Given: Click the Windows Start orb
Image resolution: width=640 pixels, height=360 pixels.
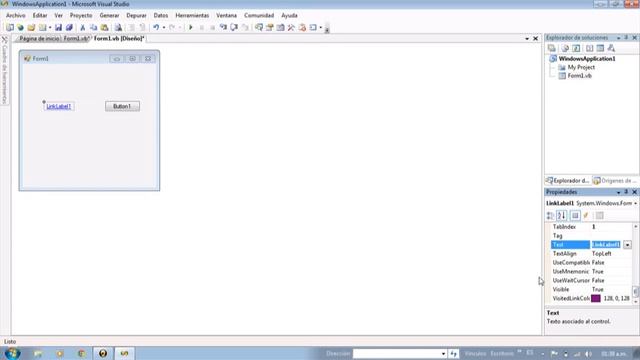Looking at the screenshot, I should (12, 353).
